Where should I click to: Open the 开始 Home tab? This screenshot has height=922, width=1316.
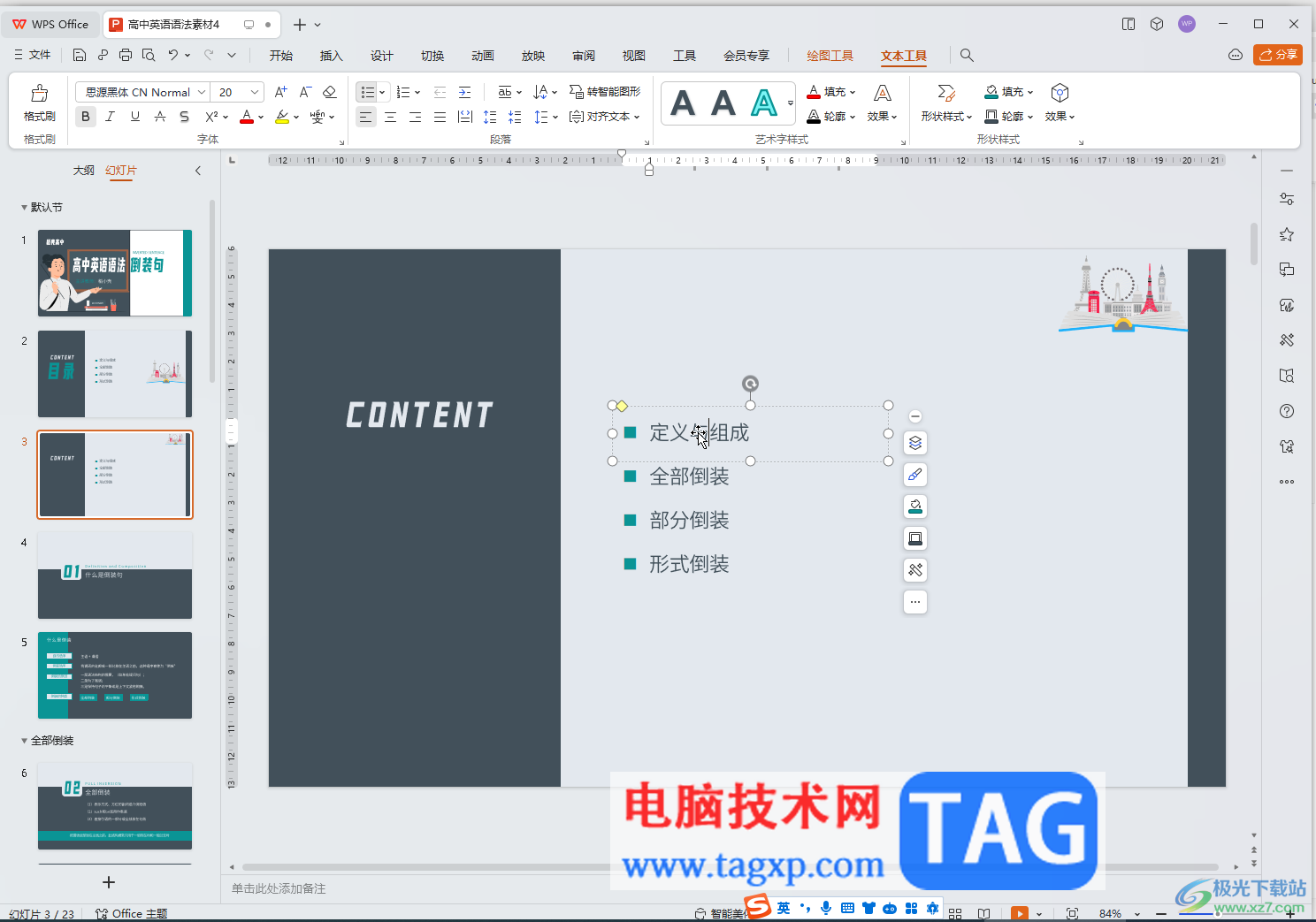(281, 56)
